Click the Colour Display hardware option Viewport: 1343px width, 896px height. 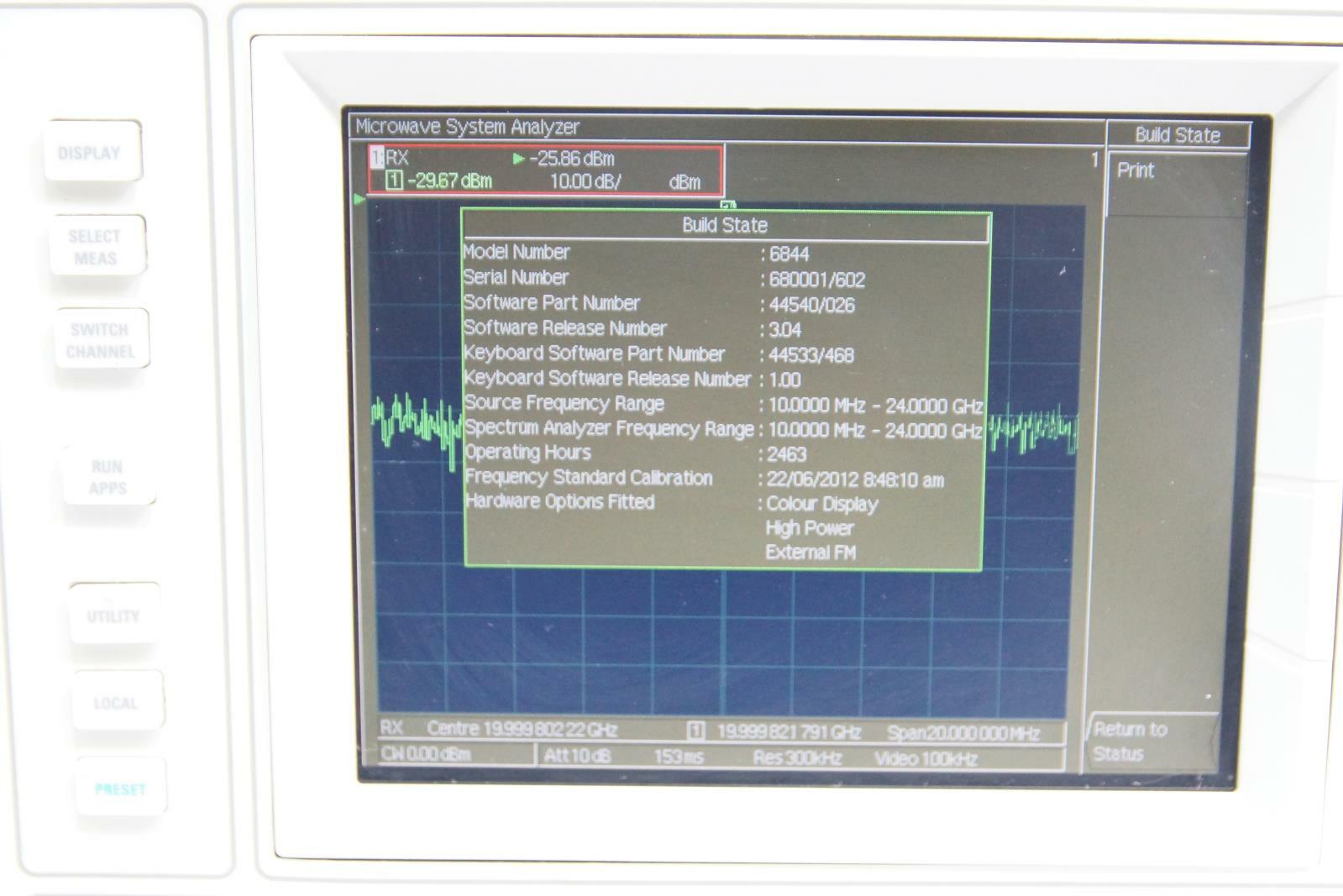pos(821,504)
